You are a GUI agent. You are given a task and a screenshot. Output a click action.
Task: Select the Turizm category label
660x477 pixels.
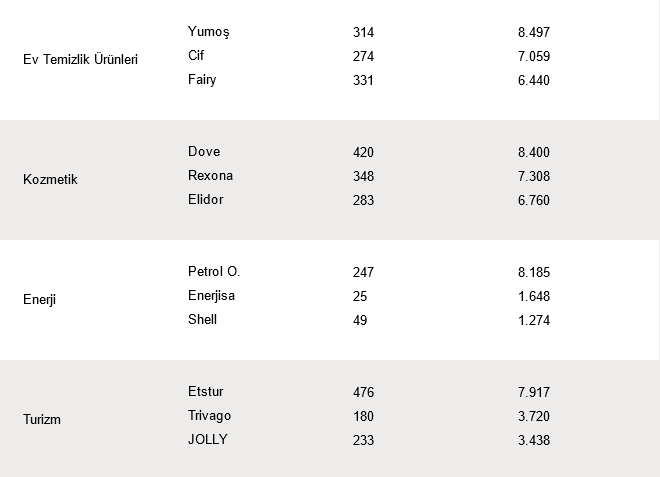(42, 420)
